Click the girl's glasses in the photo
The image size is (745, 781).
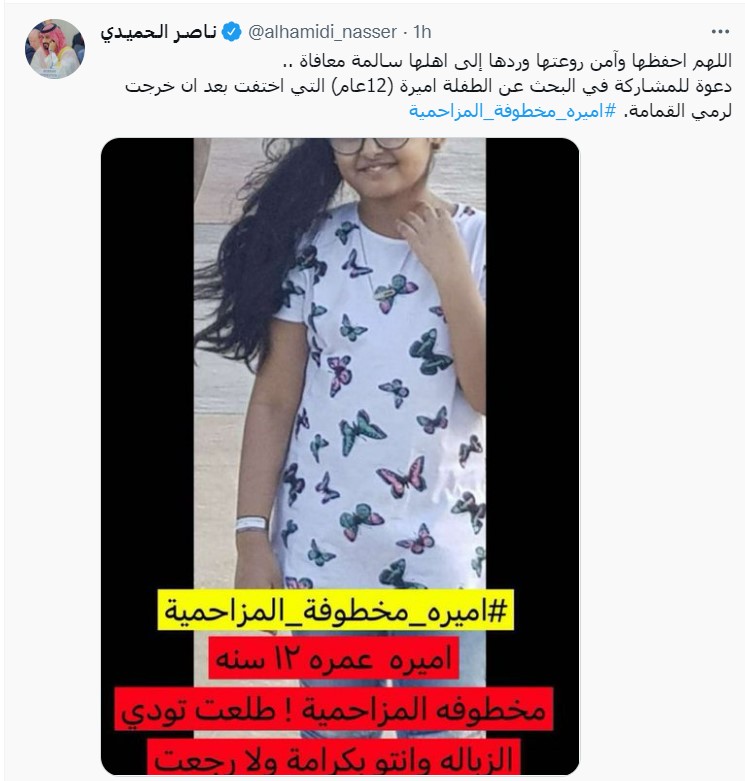point(370,145)
